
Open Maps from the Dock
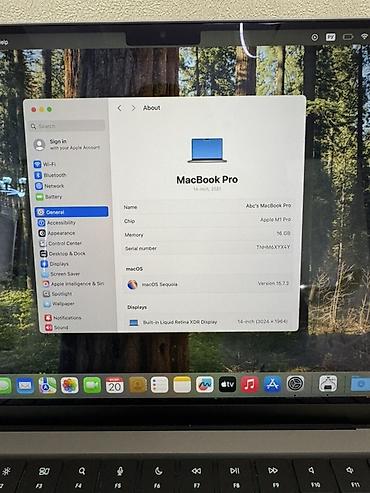point(47,386)
